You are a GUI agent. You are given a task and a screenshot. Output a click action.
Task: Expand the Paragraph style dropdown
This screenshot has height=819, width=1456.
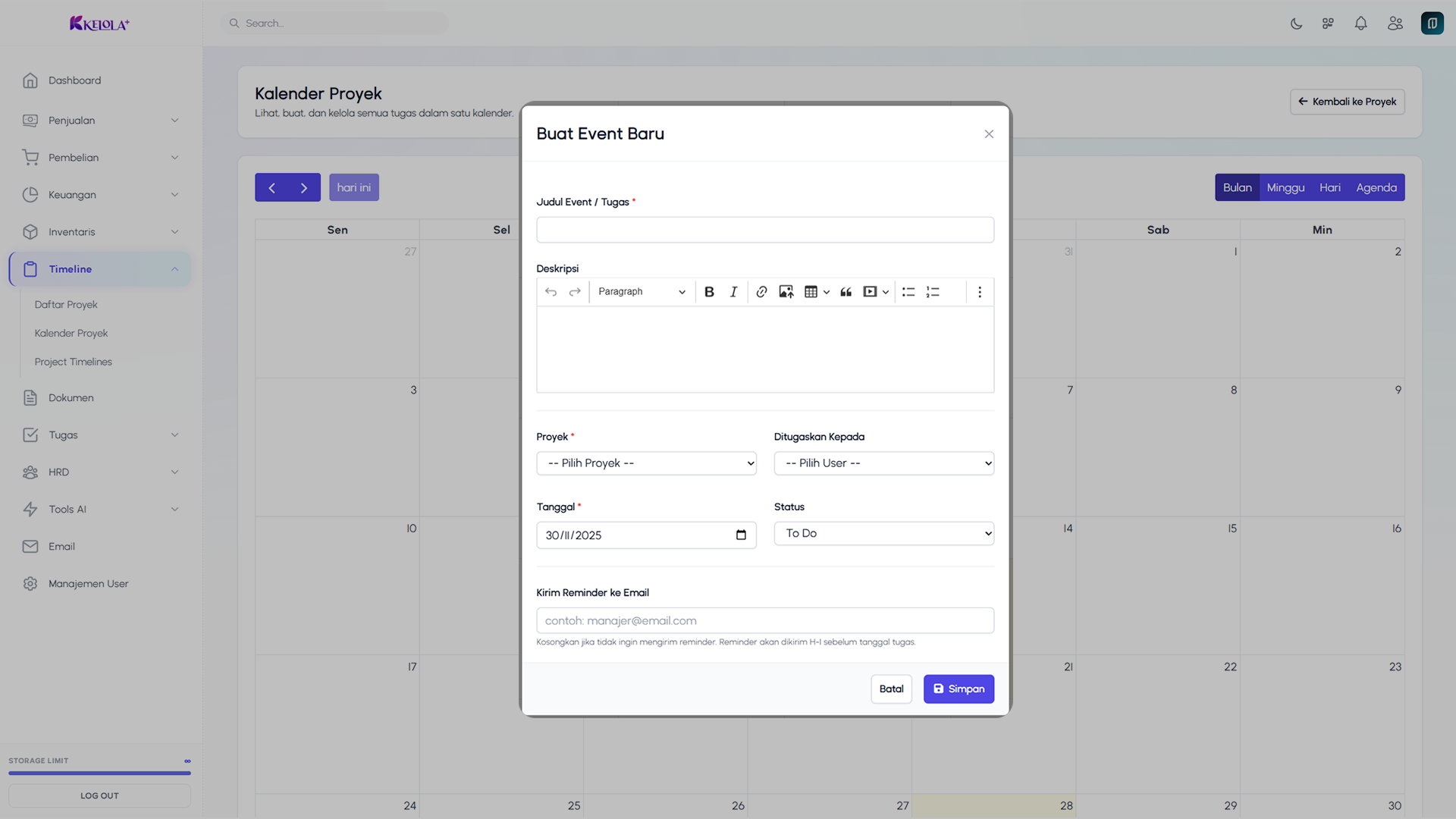click(641, 291)
